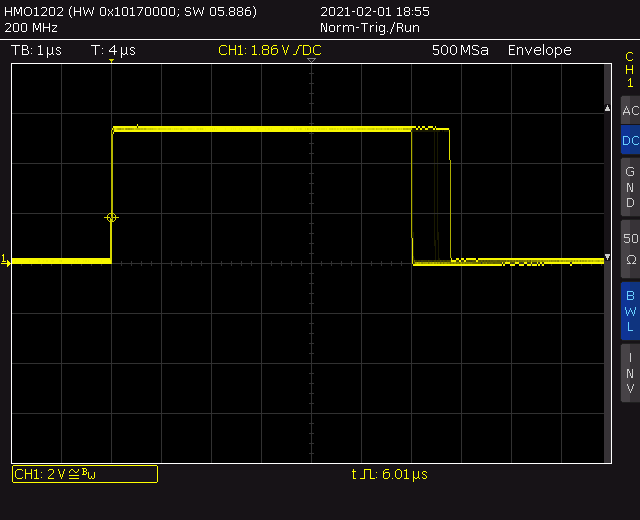The image size is (640, 520).
Task: Click the yellow trigger time marker at top
Action: tap(111, 62)
